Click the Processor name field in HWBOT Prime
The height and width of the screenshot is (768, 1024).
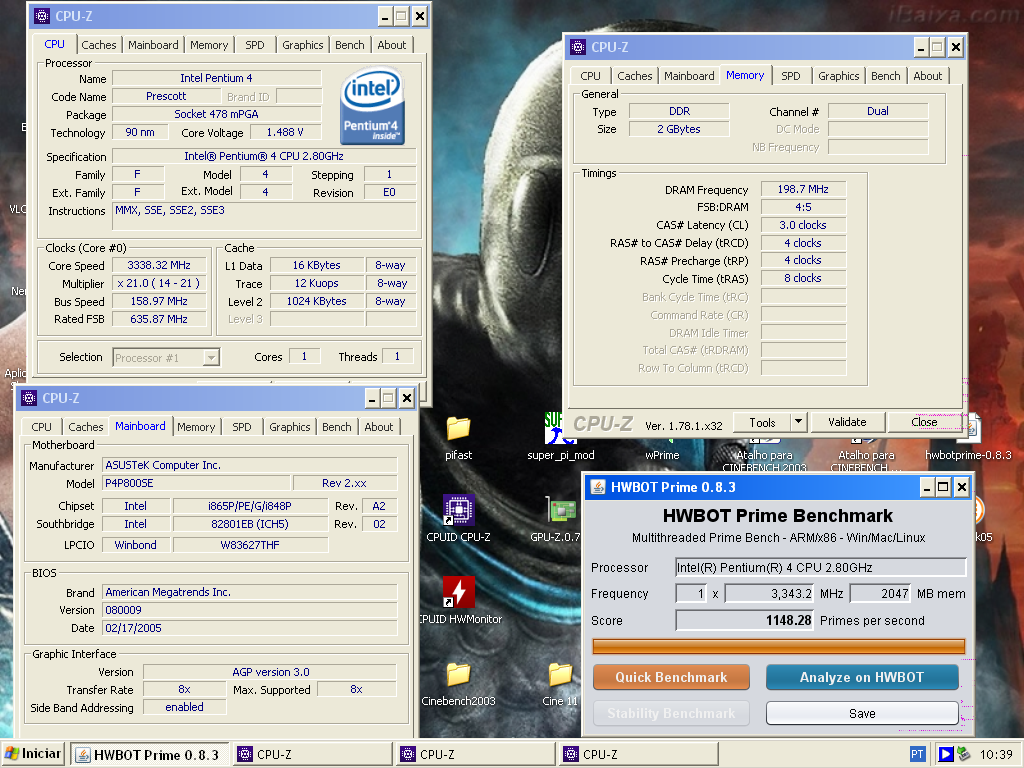[x=820, y=568]
